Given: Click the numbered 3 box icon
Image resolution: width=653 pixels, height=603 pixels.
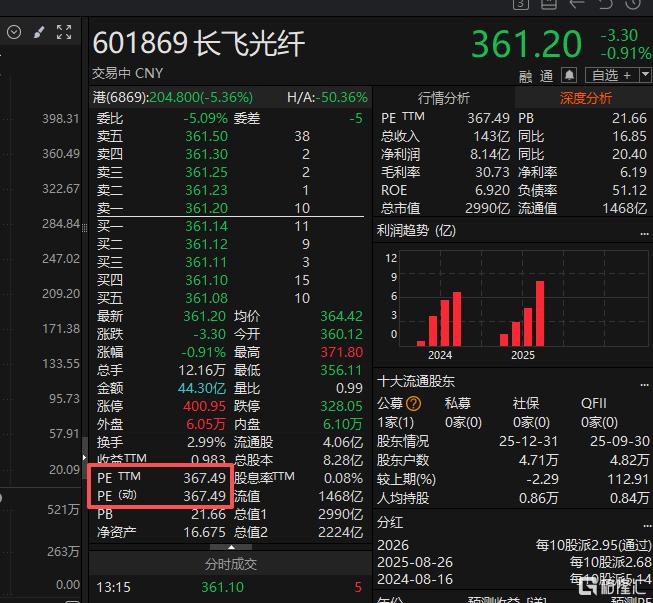Looking at the screenshot, I should click(x=521, y=4).
